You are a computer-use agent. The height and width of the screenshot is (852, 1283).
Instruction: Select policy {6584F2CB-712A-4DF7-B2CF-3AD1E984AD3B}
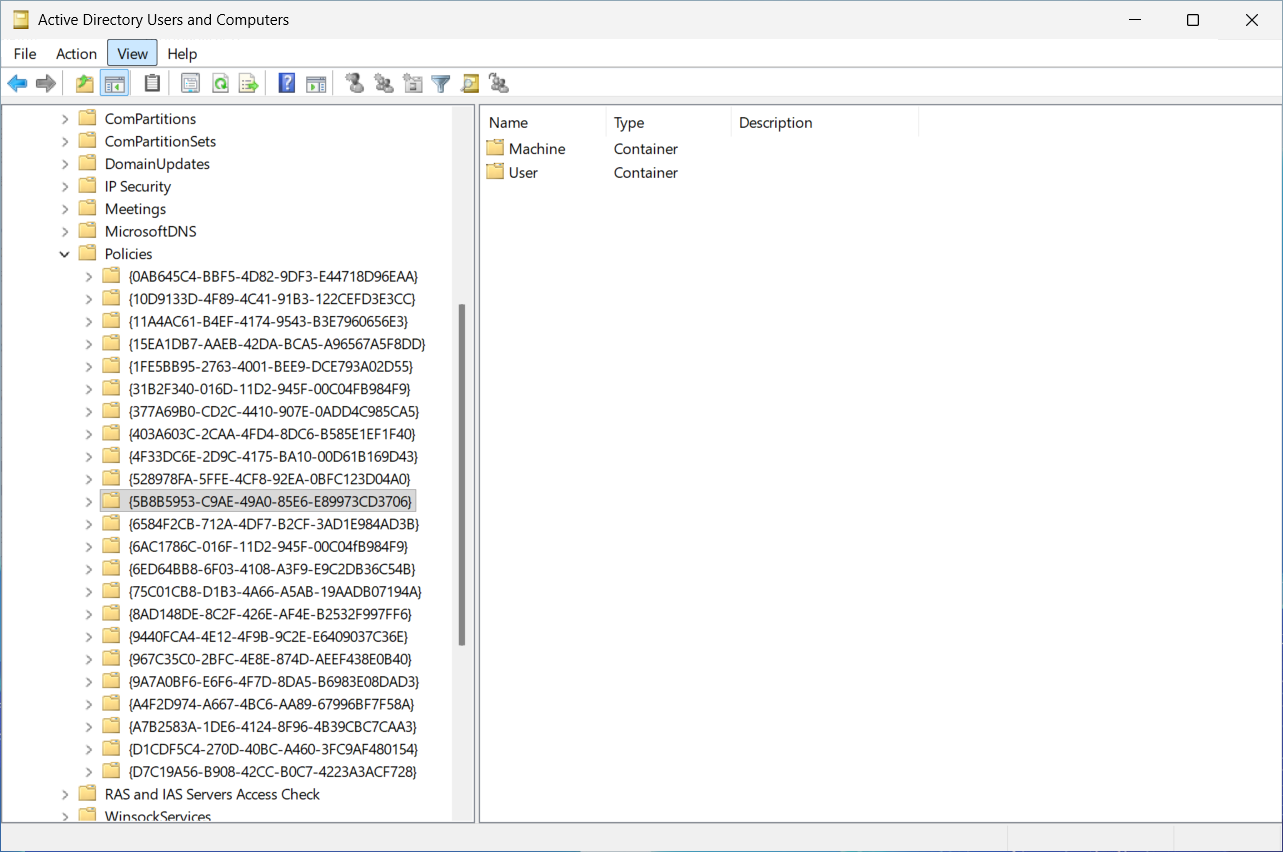click(x=274, y=524)
